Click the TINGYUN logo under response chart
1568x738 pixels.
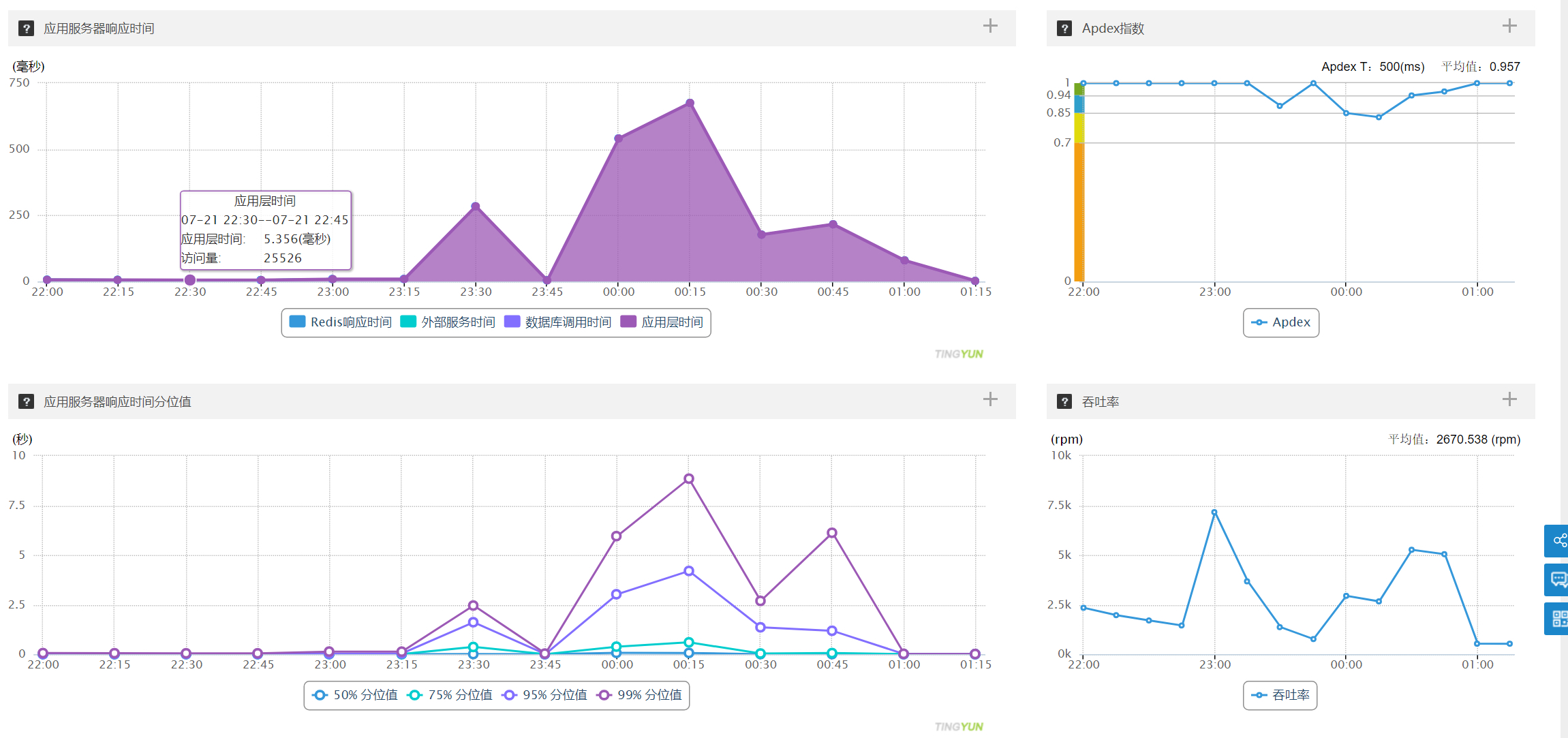[958, 354]
